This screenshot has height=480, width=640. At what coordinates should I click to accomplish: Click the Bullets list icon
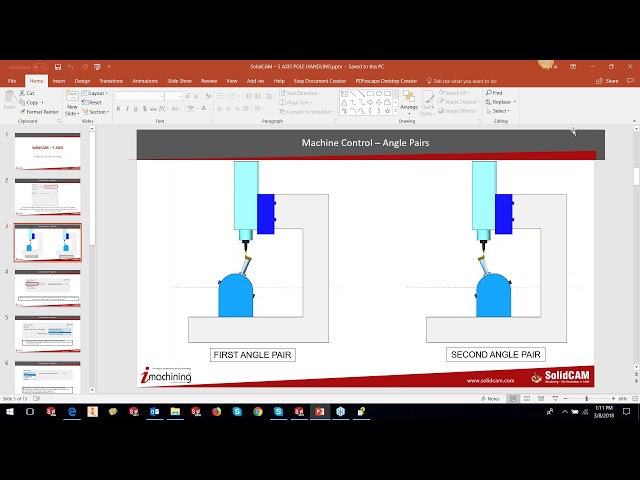point(220,96)
